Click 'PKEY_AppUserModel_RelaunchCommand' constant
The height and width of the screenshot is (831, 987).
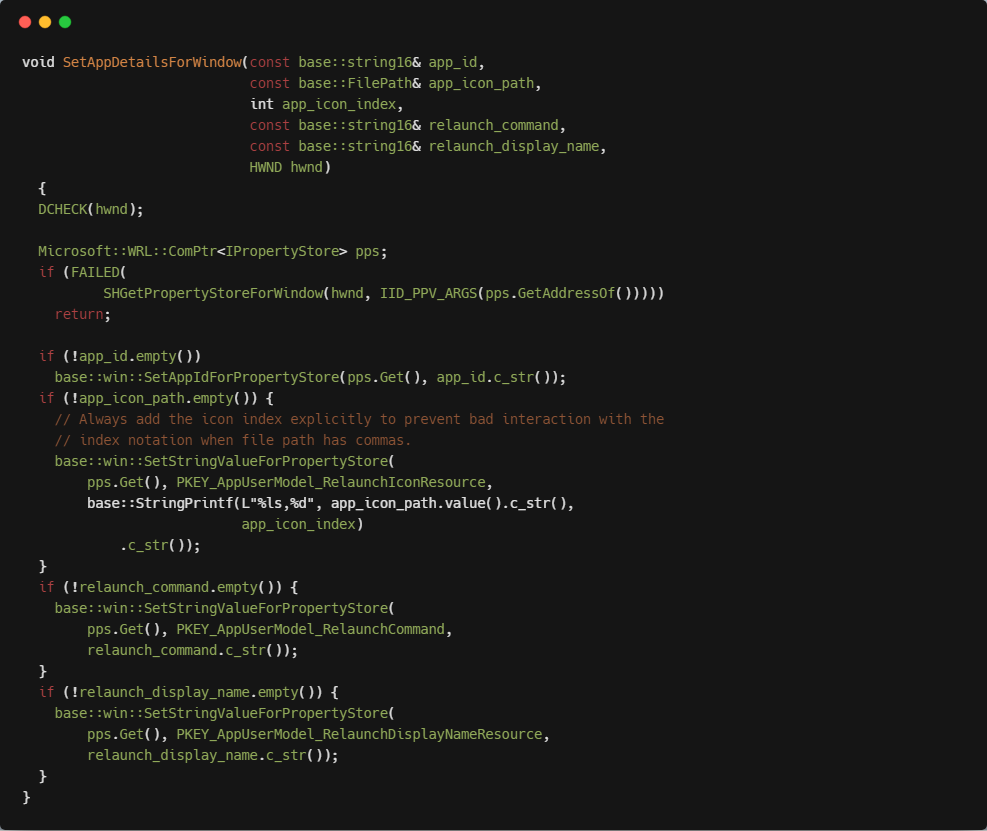click(x=310, y=630)
